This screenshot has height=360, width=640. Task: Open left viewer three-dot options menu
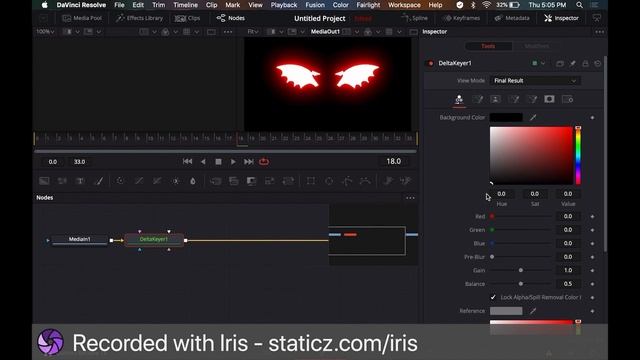(228, 32)
